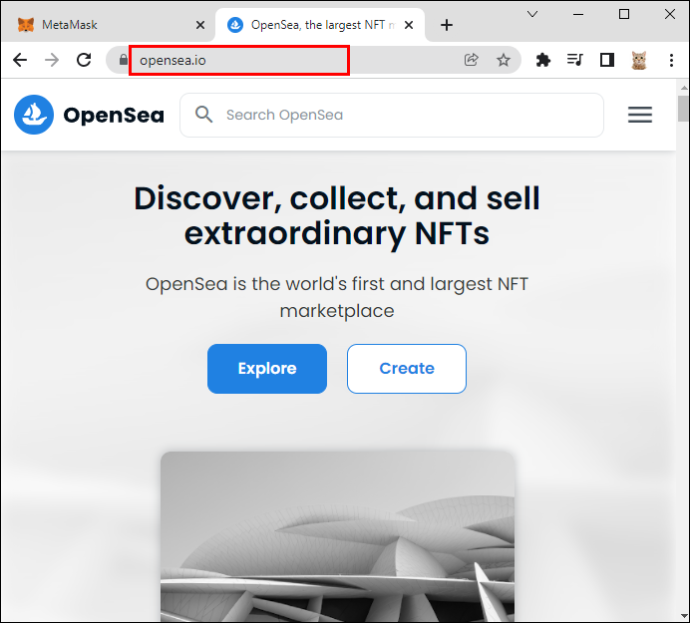Screen dimensions: 690x623
Task: View site info via the lock icon
Action: tap(123, 60)
